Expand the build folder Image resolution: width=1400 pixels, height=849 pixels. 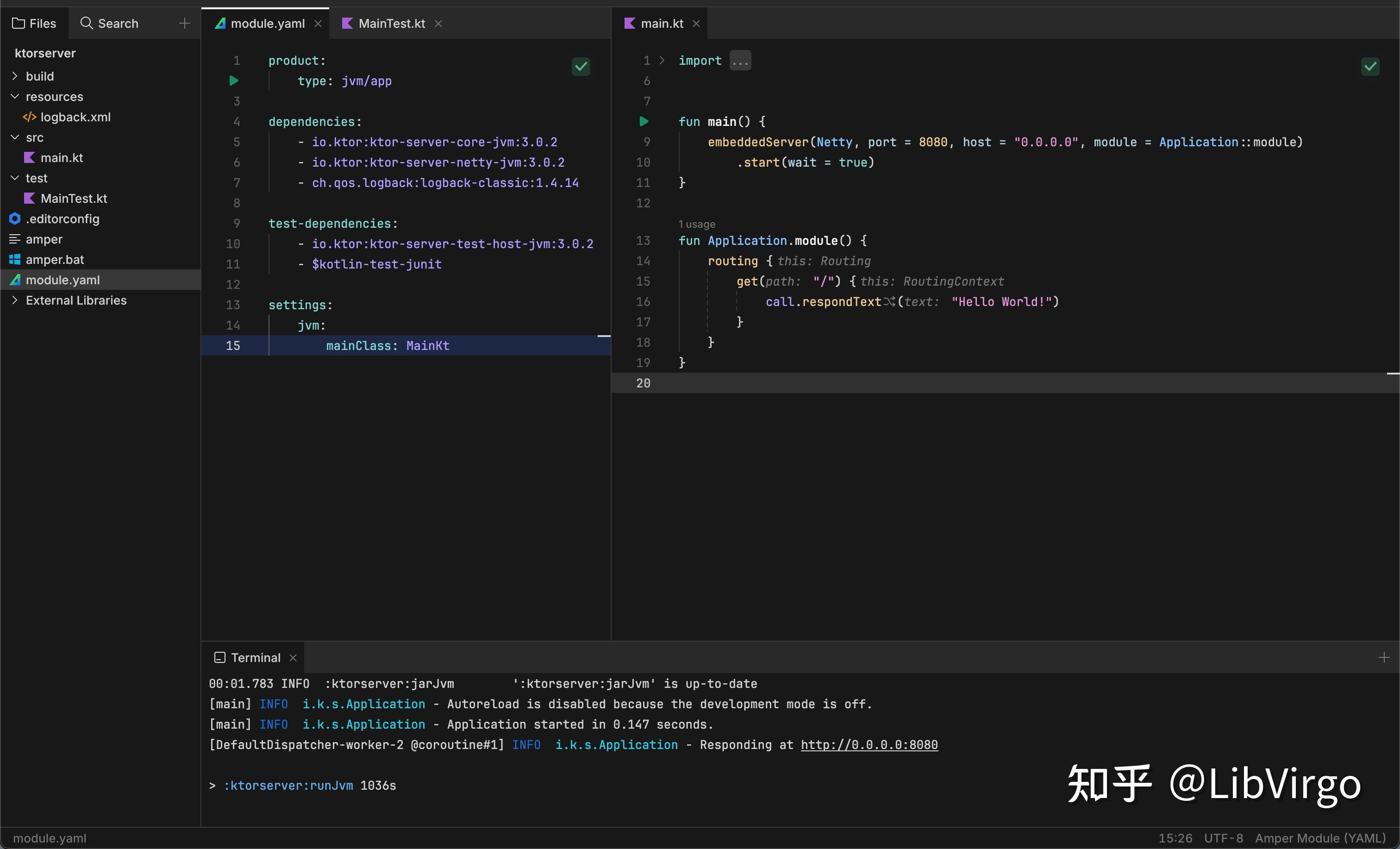pos(15,76)
